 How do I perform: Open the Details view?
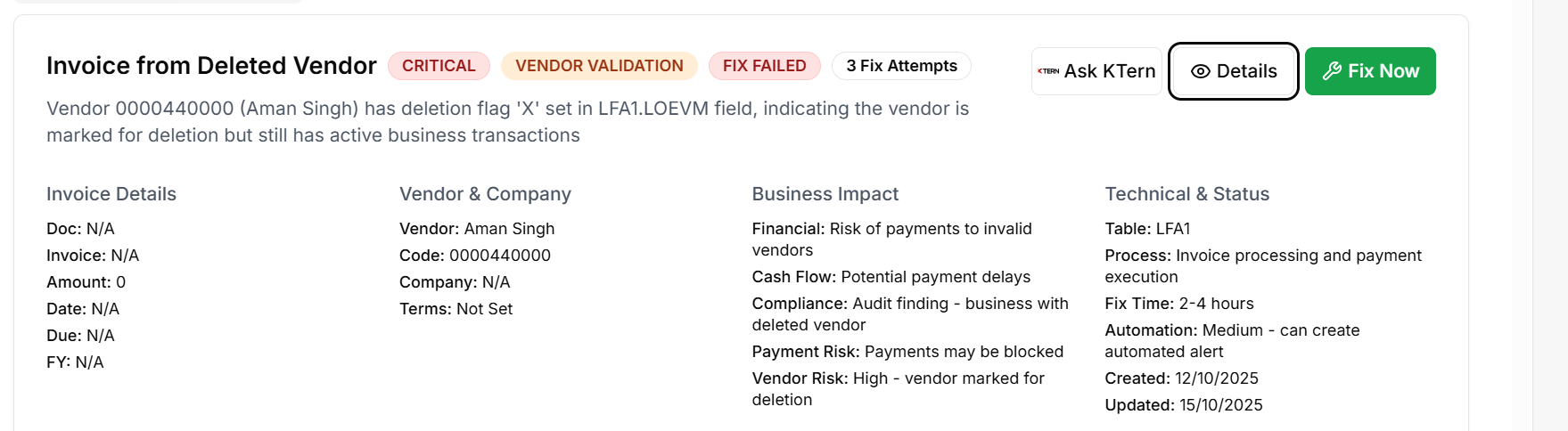click(x=1233, y=71)
